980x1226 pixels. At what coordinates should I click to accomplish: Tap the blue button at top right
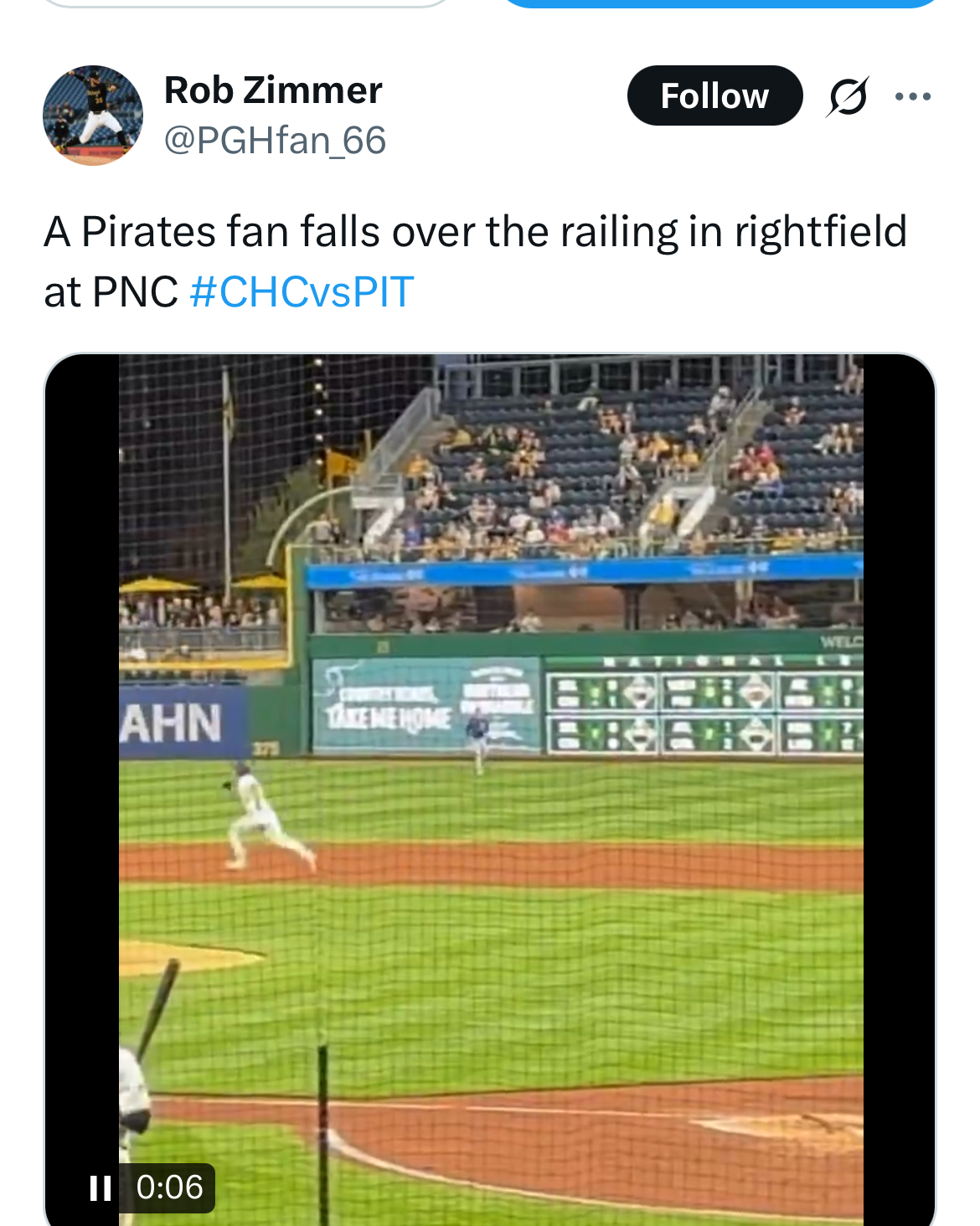pyautogui.click(x=720, y=3)
